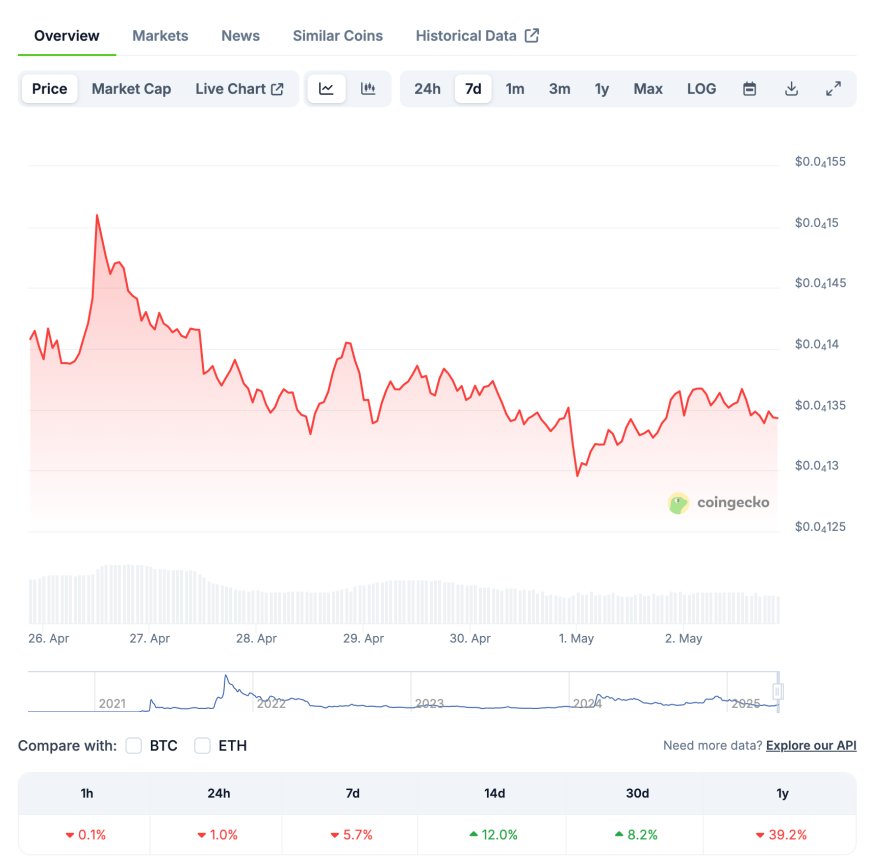Go to the Markets tab
The width and height of the screenshot is (870, 867).
(160, 36)
